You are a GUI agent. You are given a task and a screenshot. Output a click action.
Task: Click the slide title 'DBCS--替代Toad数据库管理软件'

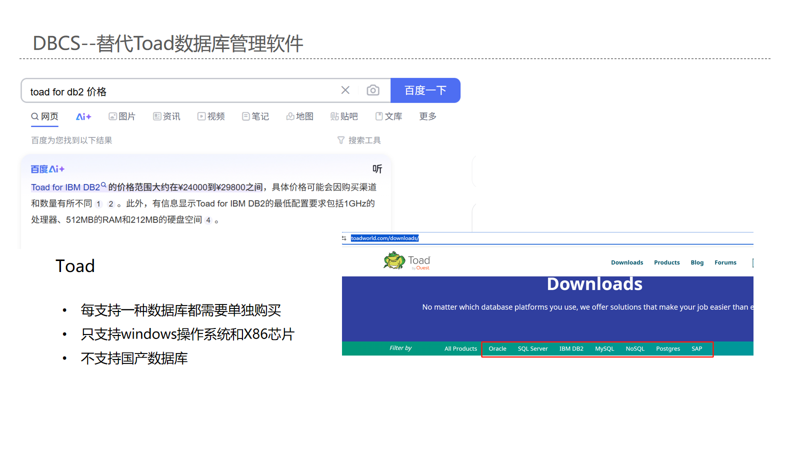click(x=168, y=43)
